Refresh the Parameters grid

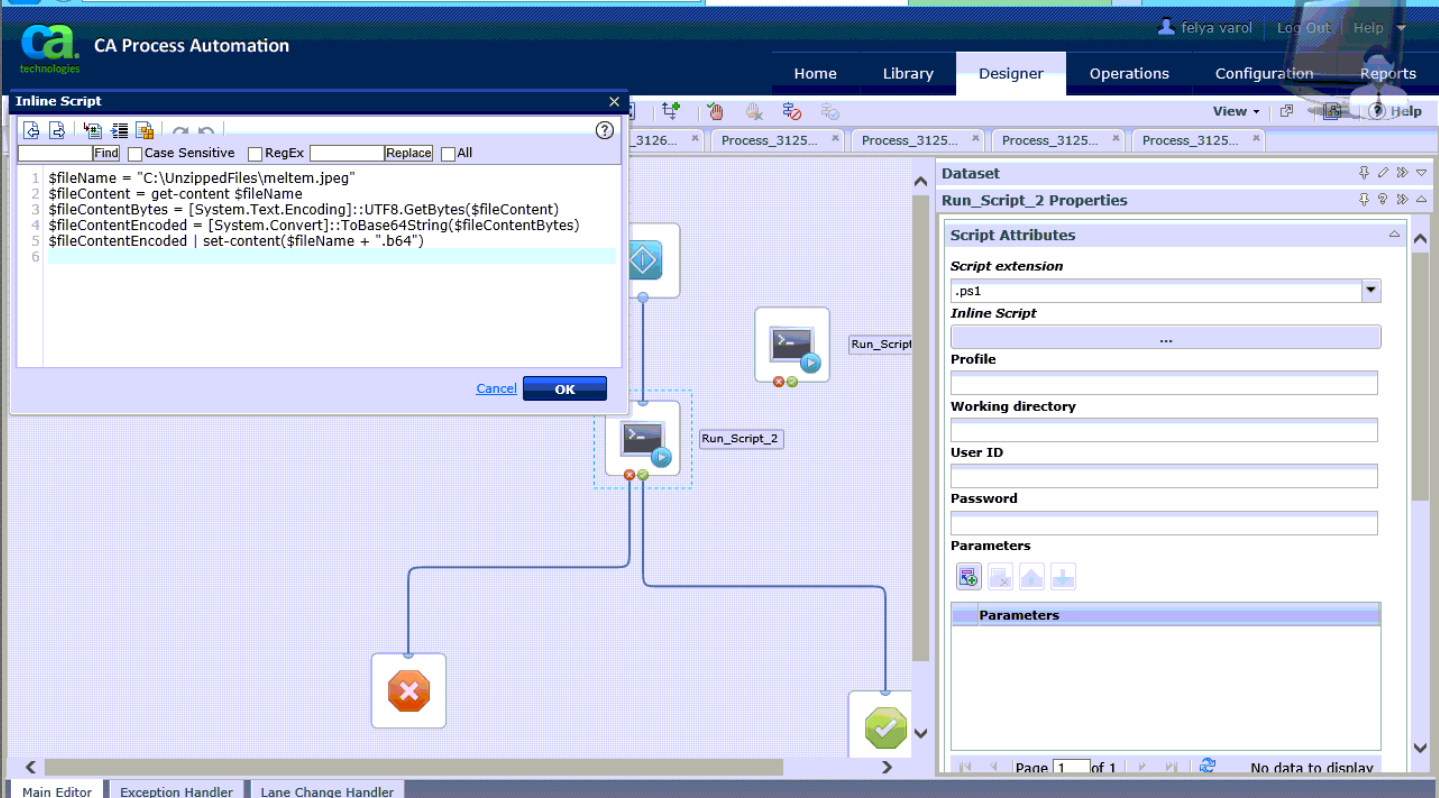pyautogui.click(x=1207, y=766)
